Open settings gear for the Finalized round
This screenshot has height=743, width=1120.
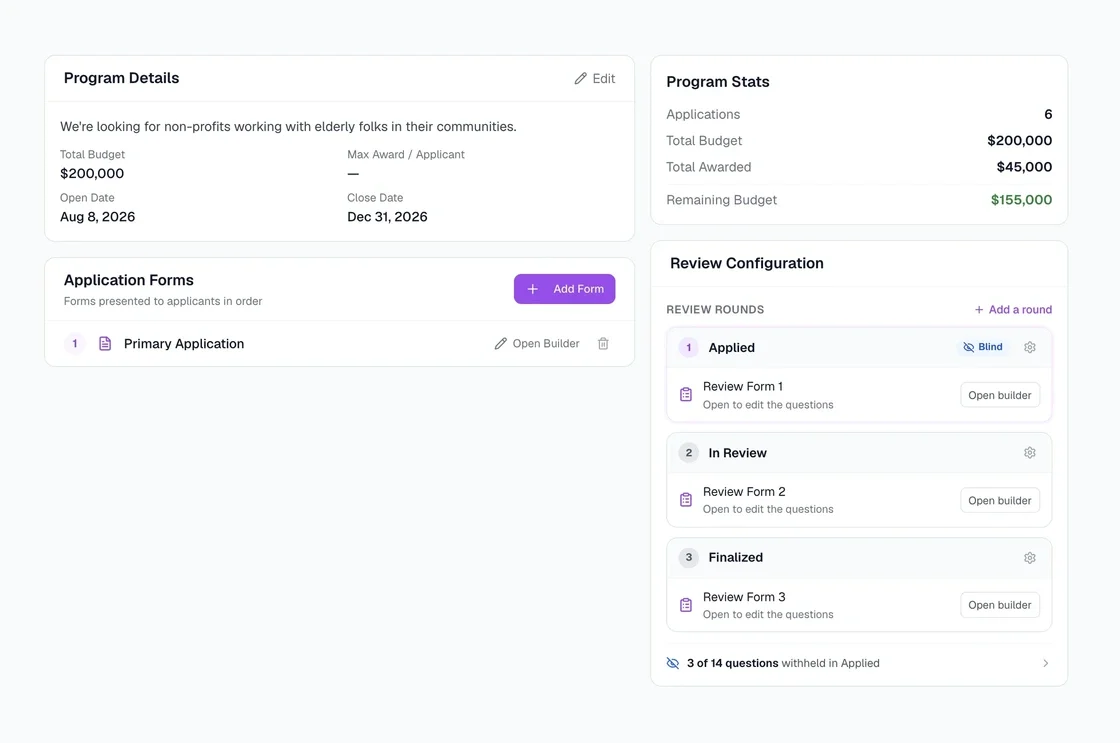[1029, 558]
